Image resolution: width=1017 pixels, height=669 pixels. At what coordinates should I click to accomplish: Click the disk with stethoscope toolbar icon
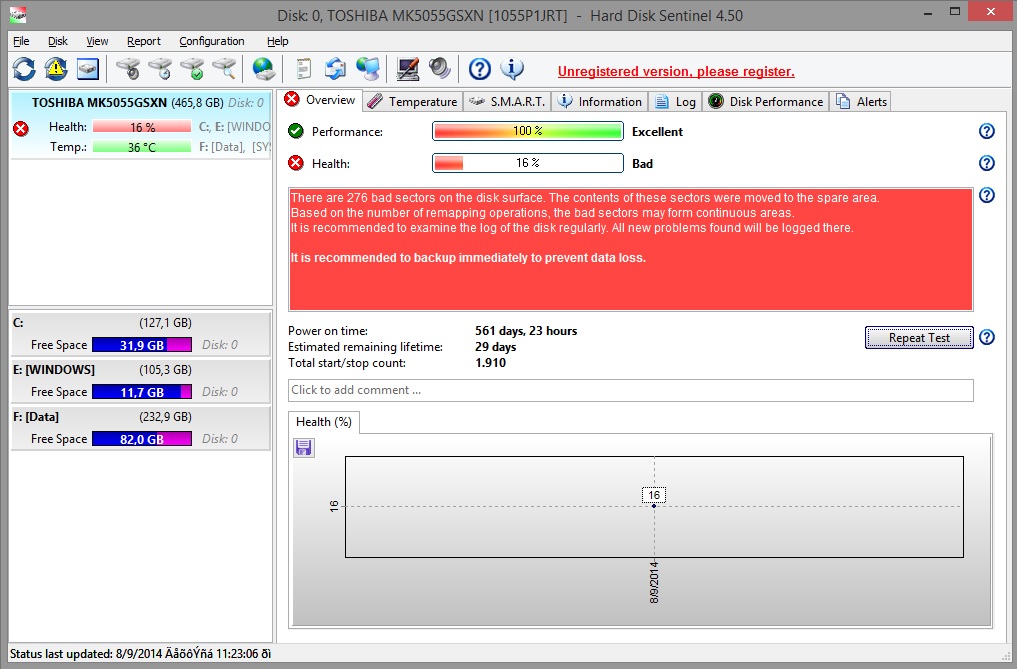[128, 69]
